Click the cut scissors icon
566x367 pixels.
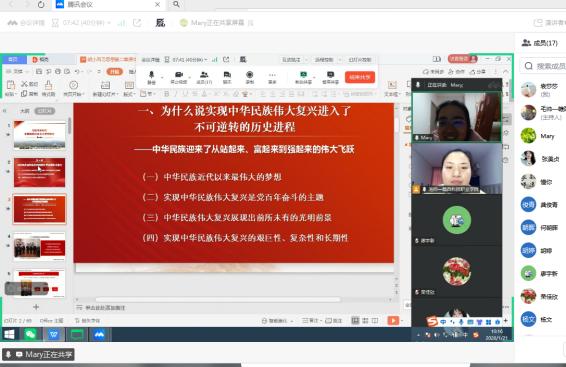click(25, 84)
